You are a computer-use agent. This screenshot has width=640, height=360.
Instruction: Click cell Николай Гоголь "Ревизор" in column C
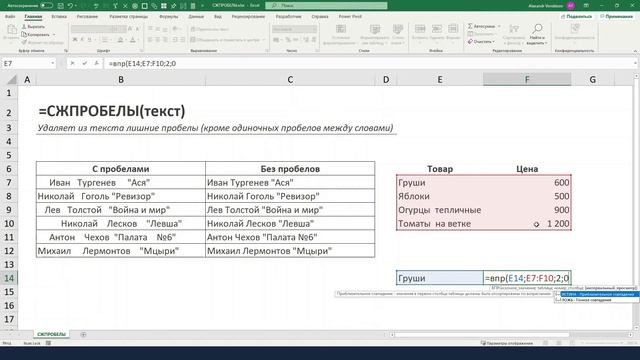pos(290,196)
